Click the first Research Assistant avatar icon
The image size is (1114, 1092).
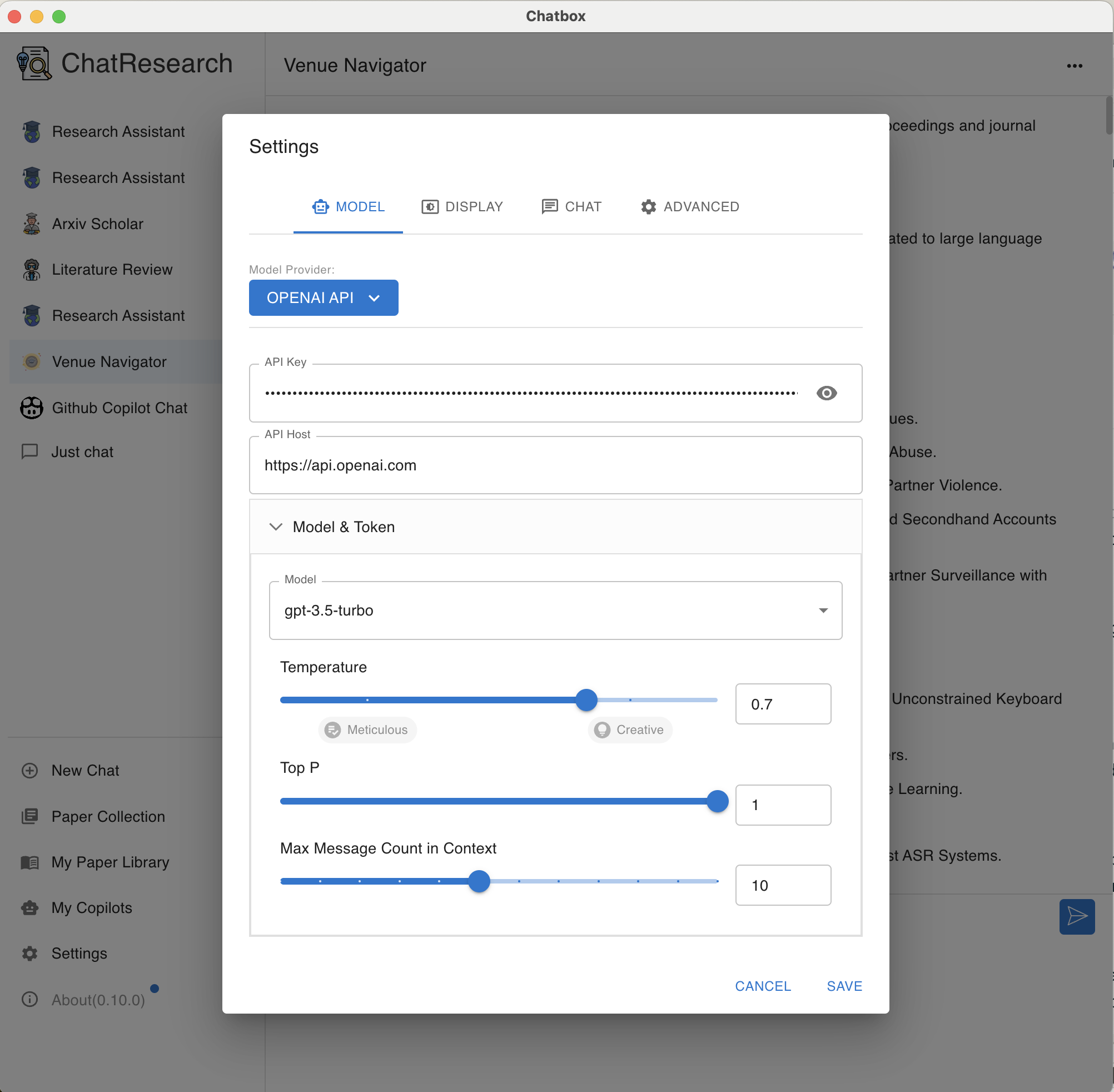coord(32,132)
